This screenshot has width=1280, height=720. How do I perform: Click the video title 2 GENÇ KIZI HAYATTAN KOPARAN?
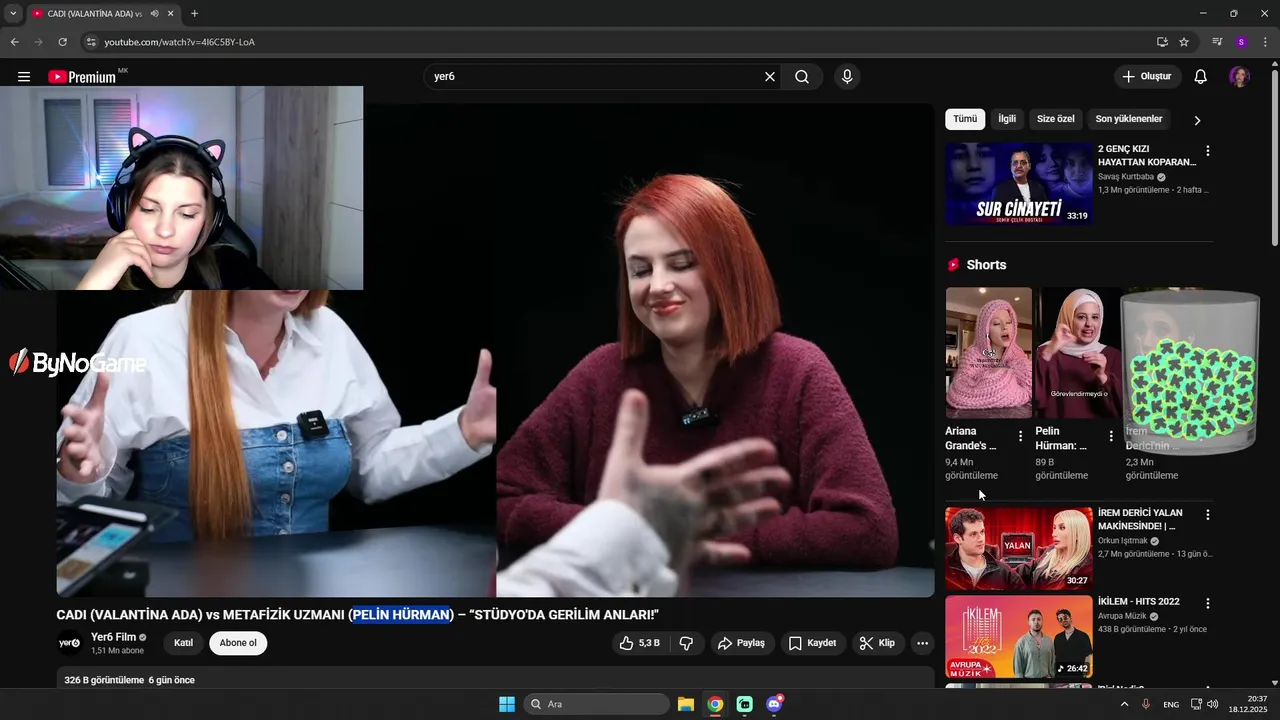point(1147,155)
